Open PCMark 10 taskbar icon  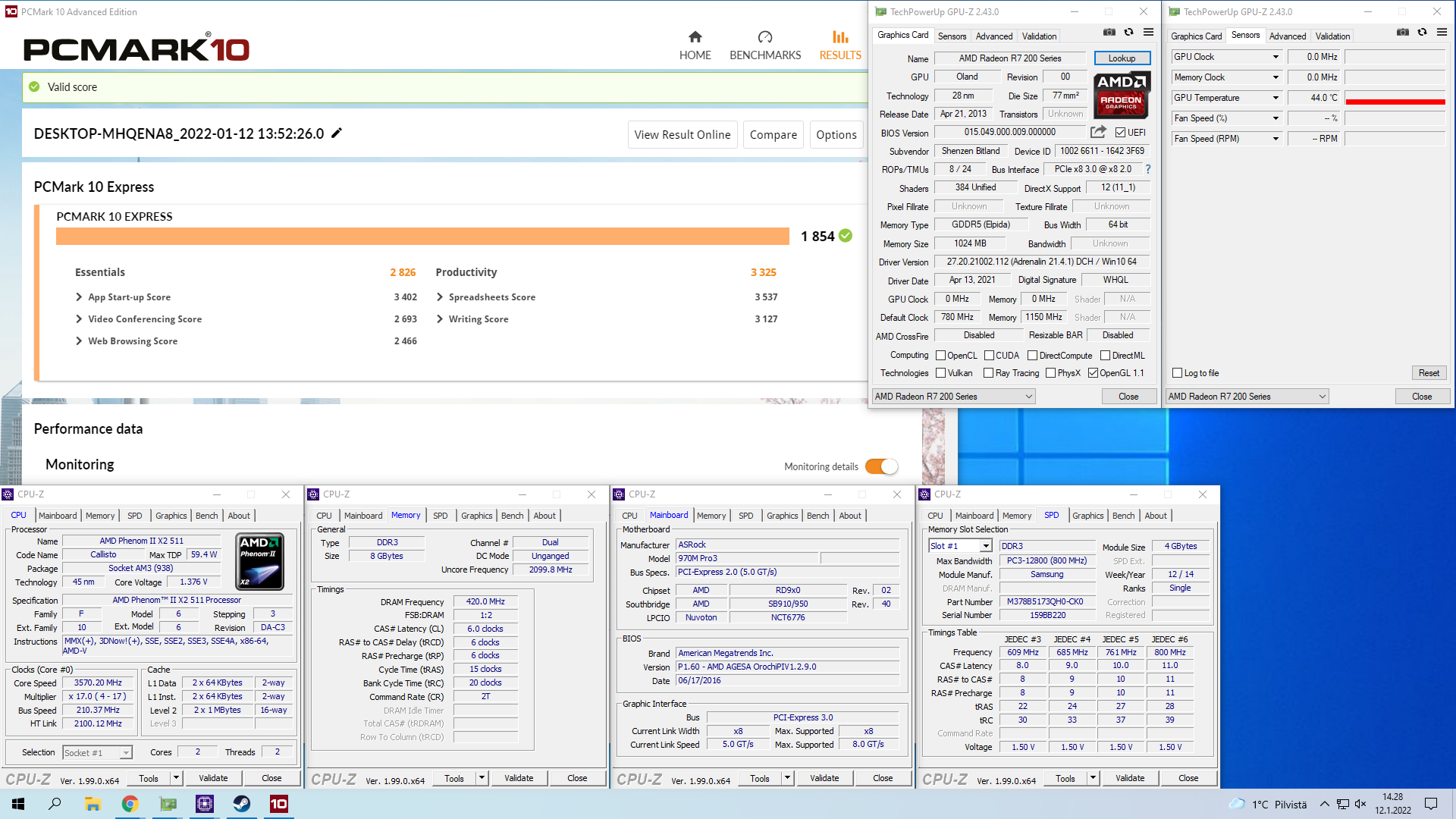[x=279, y=804]
